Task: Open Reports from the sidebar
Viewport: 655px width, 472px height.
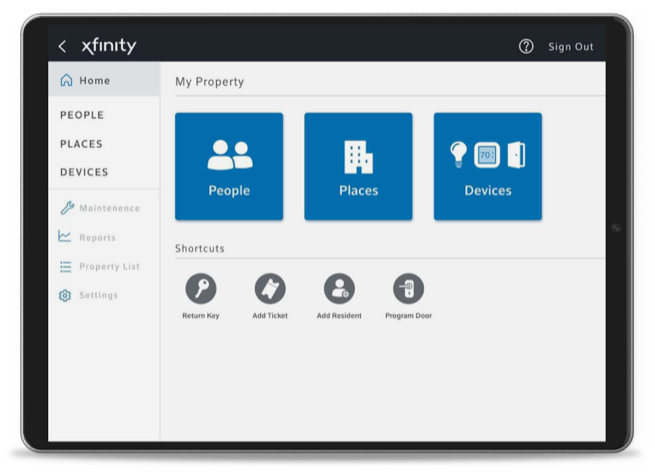Action: [97, 238]
